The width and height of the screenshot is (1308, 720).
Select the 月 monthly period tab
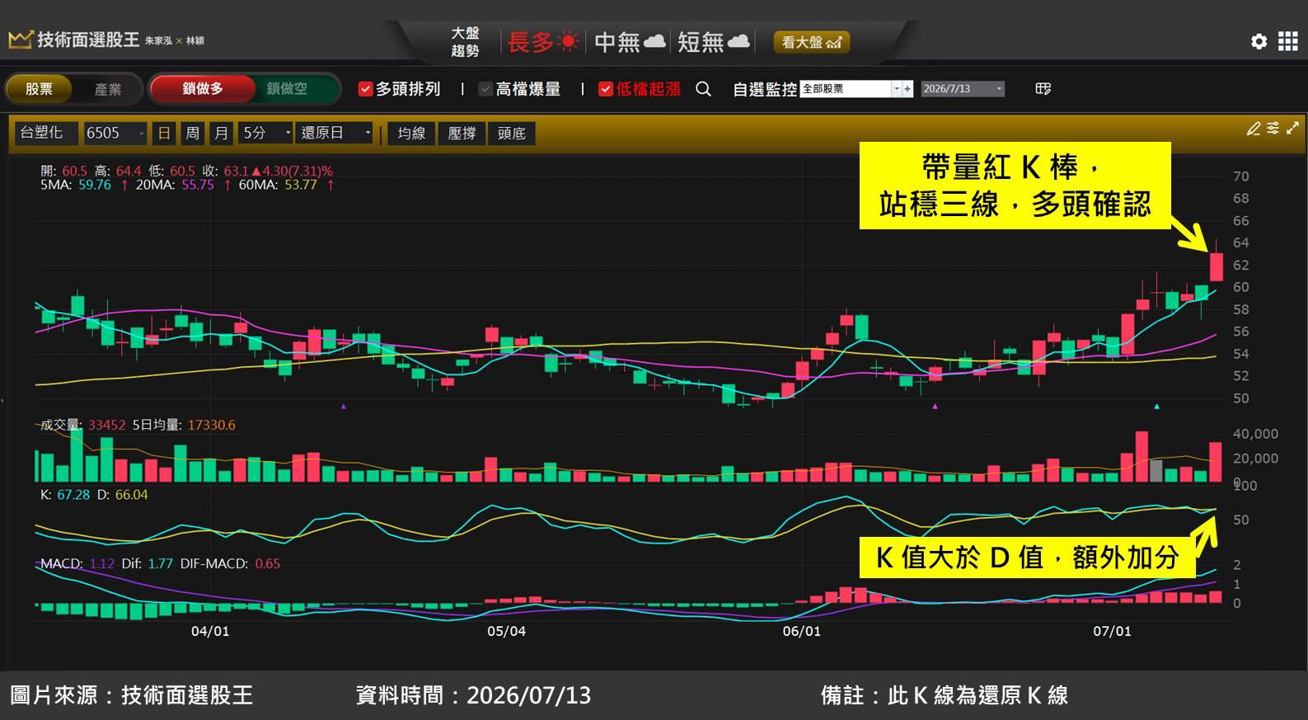tap(221, 133)
